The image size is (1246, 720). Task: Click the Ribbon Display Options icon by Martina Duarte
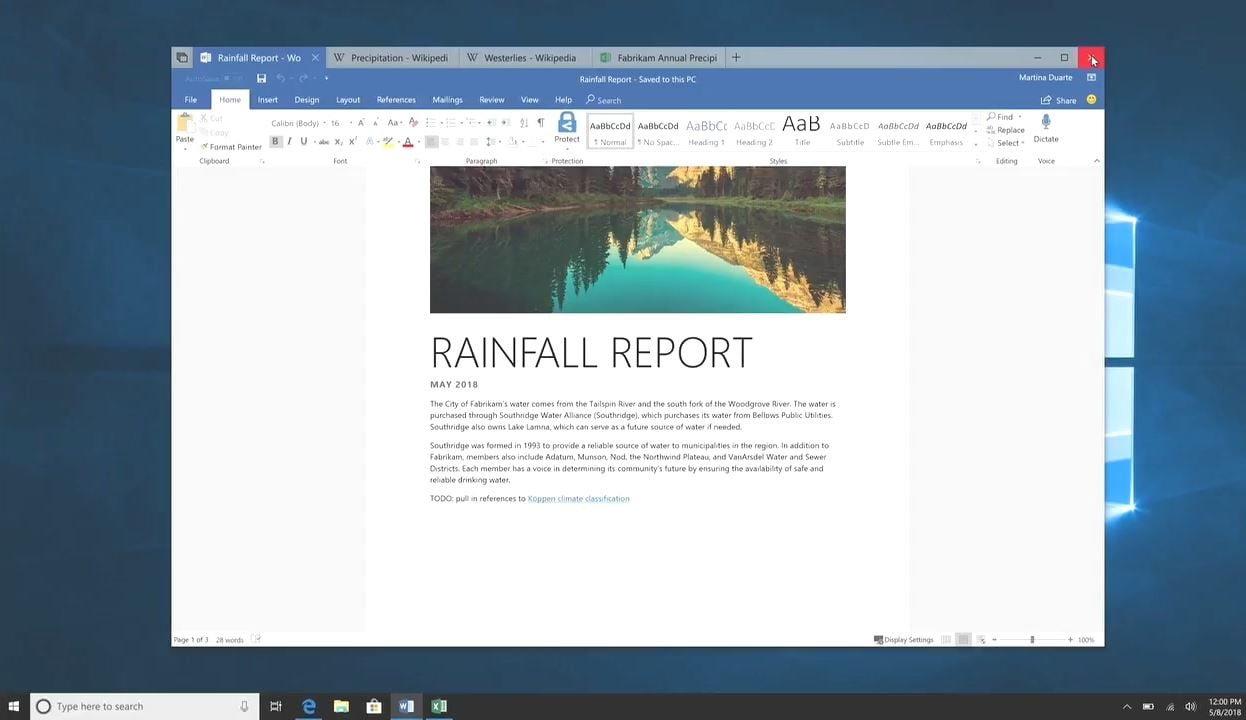1091,78
